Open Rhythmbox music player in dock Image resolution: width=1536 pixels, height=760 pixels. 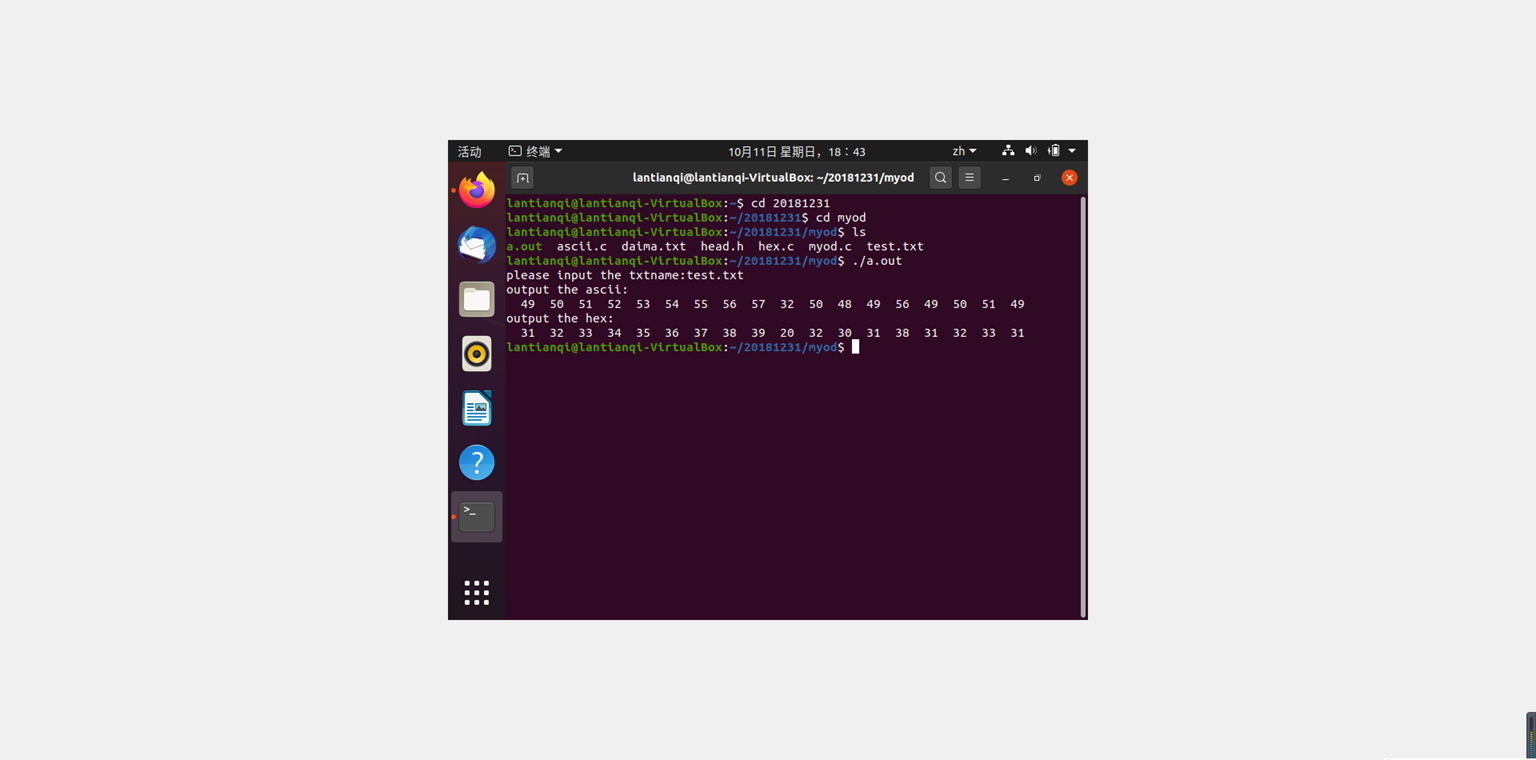[x=477, y=354]
